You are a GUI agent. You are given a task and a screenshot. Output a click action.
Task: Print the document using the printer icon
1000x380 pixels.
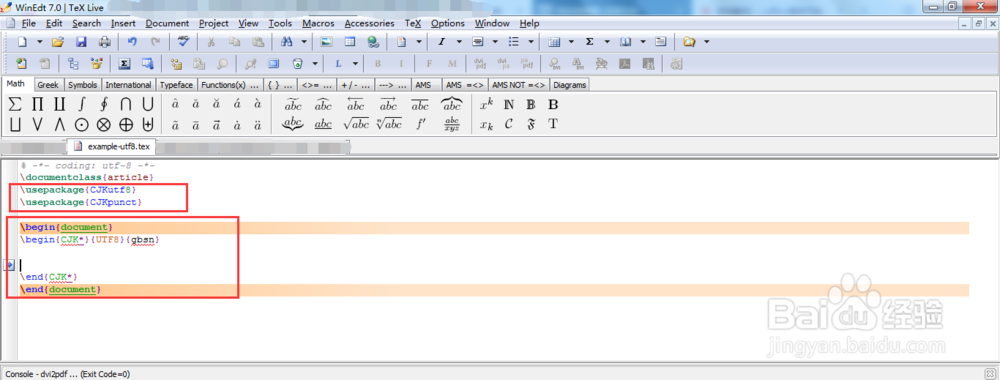105,42
